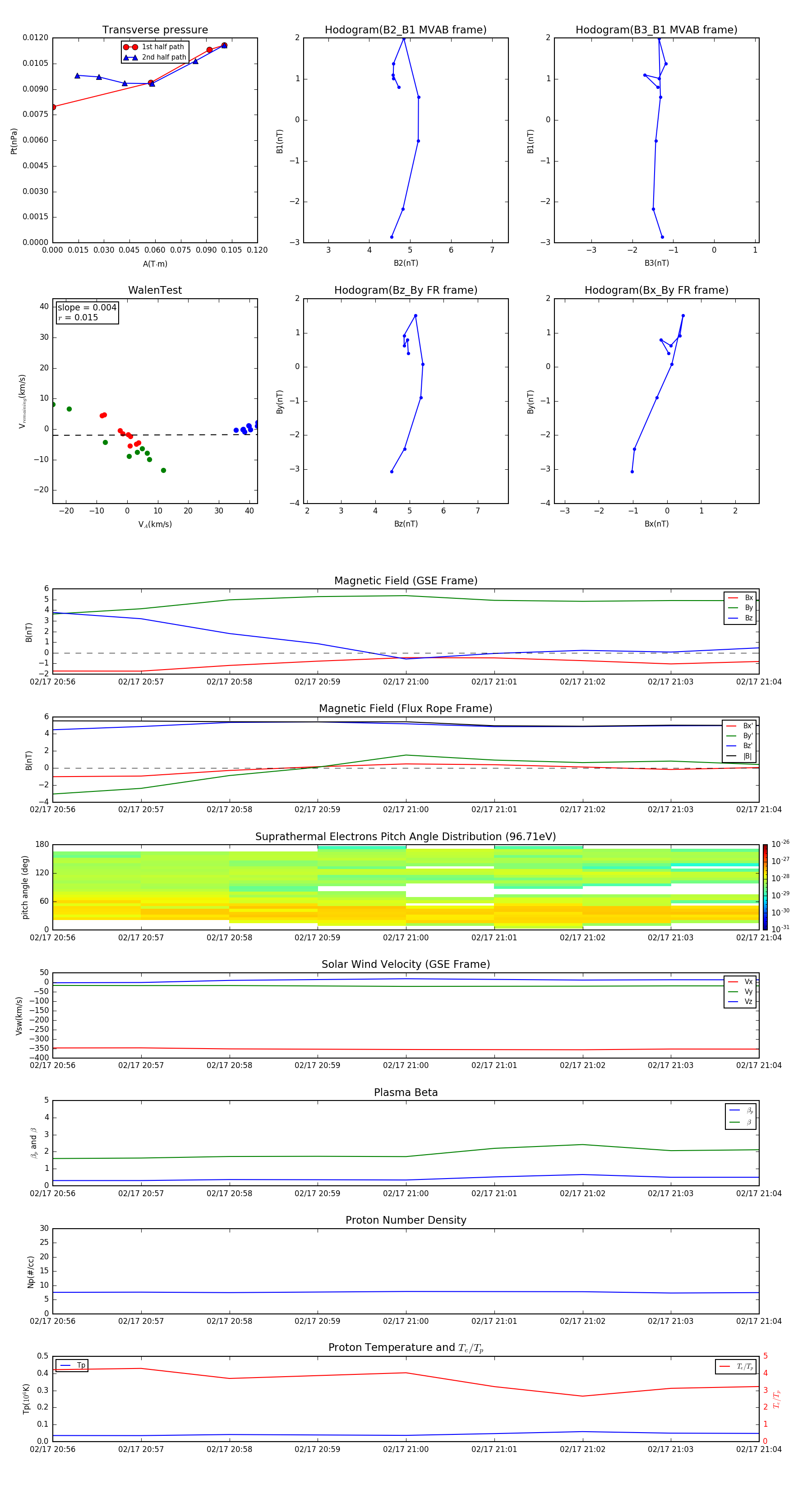
Task: Click the 'Magnetic Field (GSE Frame)' title
Action: point(406,581)
